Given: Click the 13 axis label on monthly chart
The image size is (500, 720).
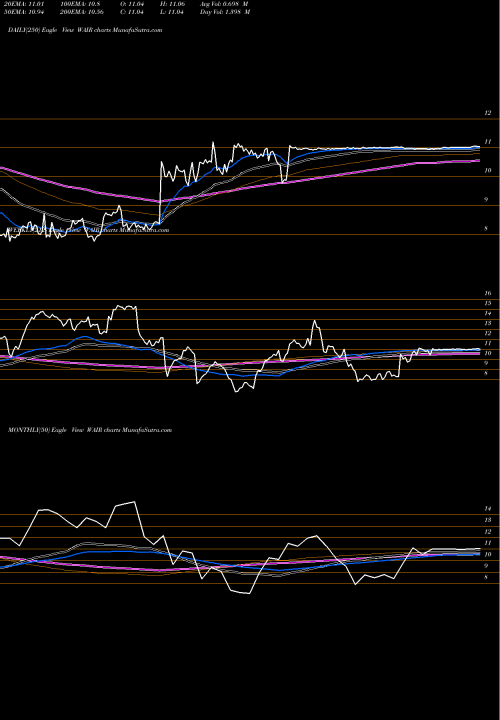Looking at the screenshot, I should coord(488,520).
